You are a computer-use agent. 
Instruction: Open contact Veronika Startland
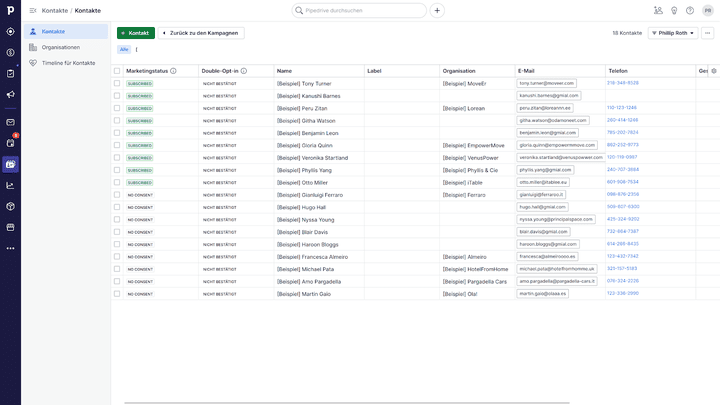(312, 158)
